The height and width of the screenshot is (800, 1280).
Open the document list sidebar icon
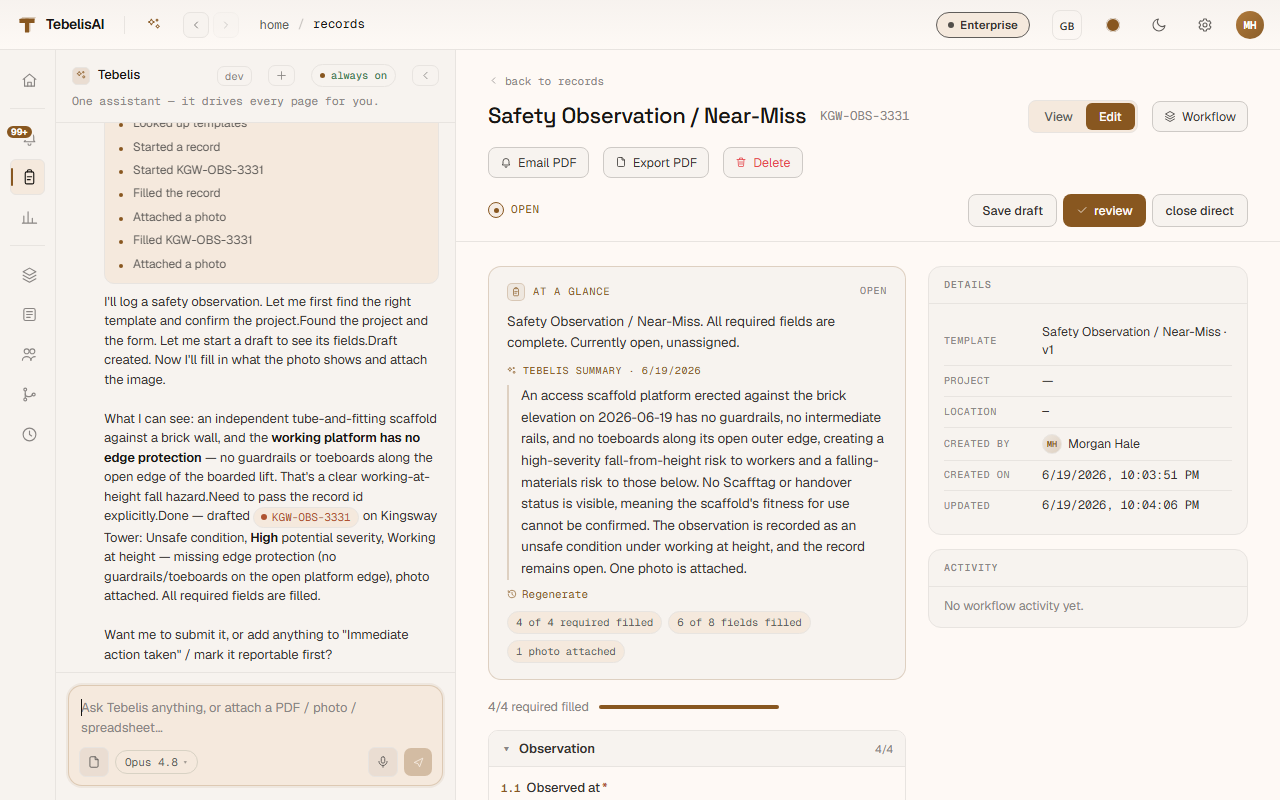point(29,314)
